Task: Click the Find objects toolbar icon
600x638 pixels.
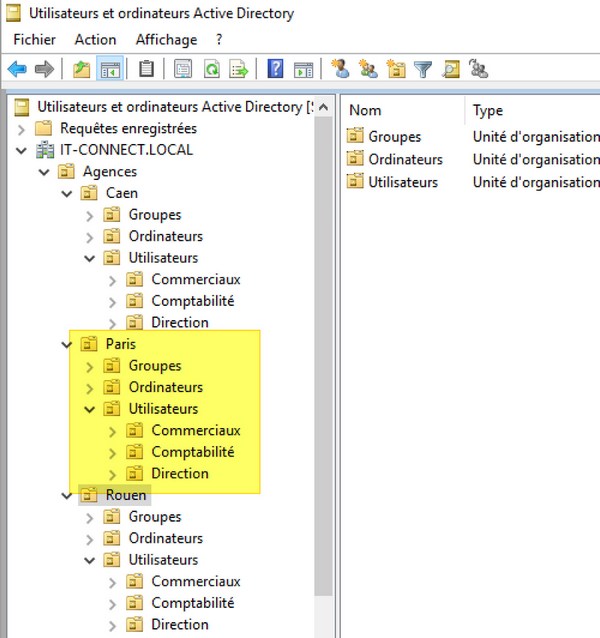Action: pyautogui.click(x=451, y=69)
